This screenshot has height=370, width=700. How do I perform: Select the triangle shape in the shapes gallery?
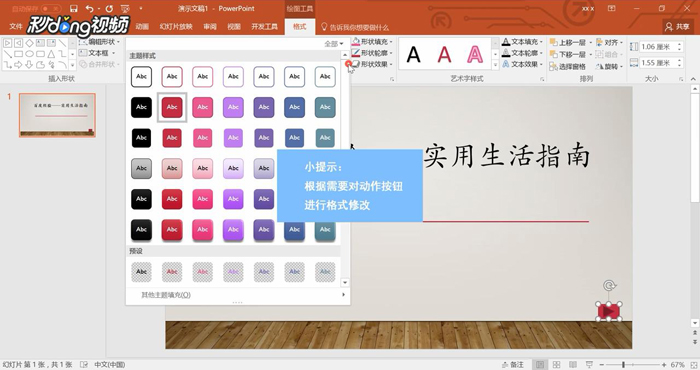pyautogui.click(x=51, y=54)
